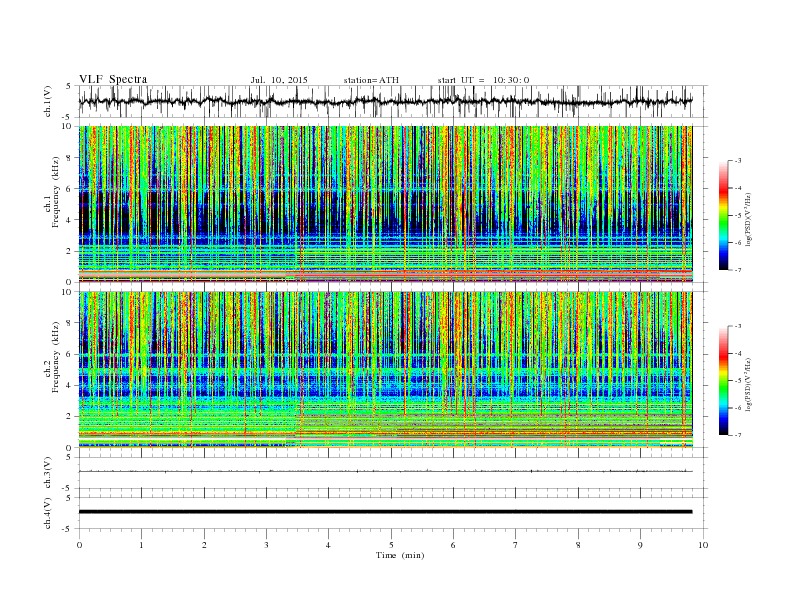Click the "station=ATH" header text
The width and height of the screenshot is (792, 612).
pyautogui.click(x=371, y=80)
